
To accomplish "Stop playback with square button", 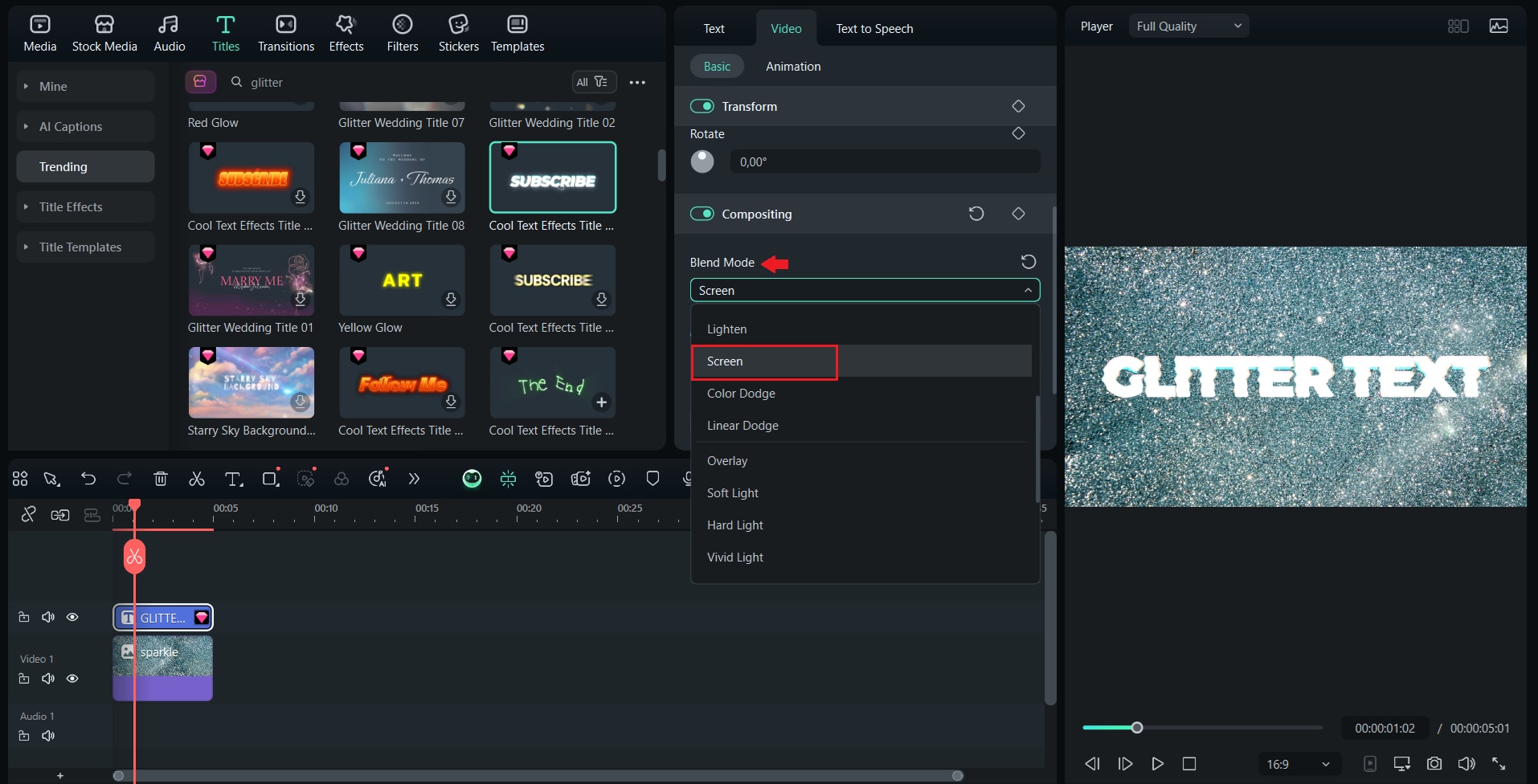I will point(1189,763).
